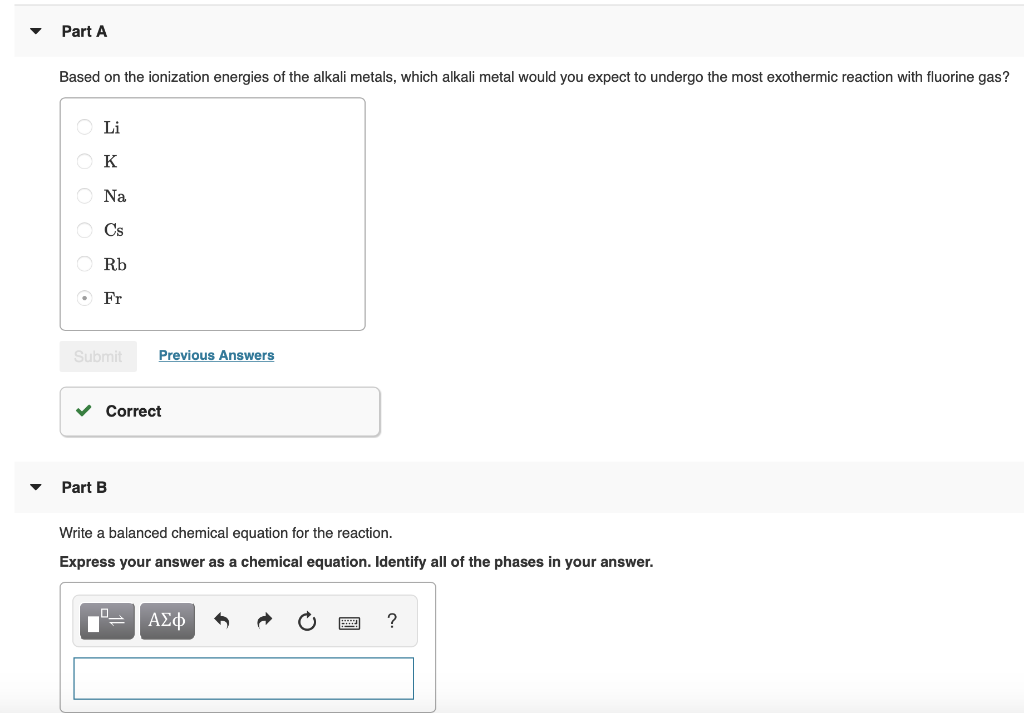Select the Cs radio button
This screenshot has width=1024, height=713.
click(x=85, y=229)
